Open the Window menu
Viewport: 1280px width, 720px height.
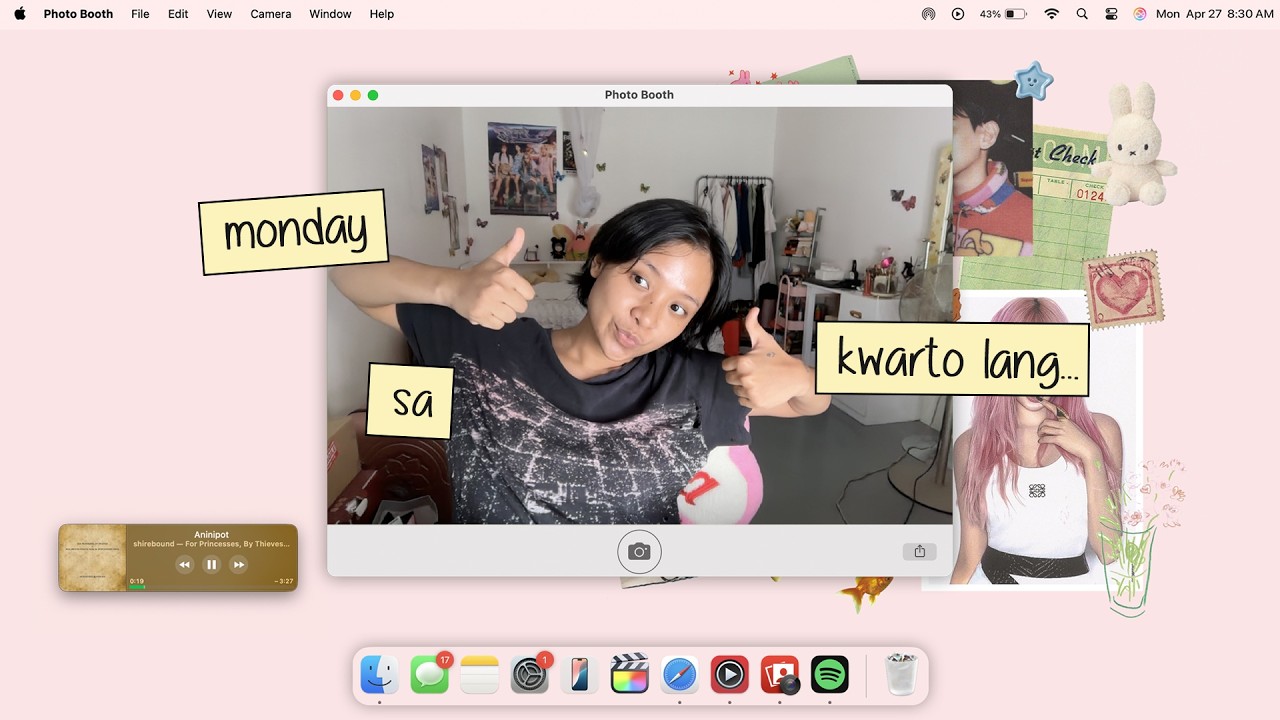[x=330, y=14]
